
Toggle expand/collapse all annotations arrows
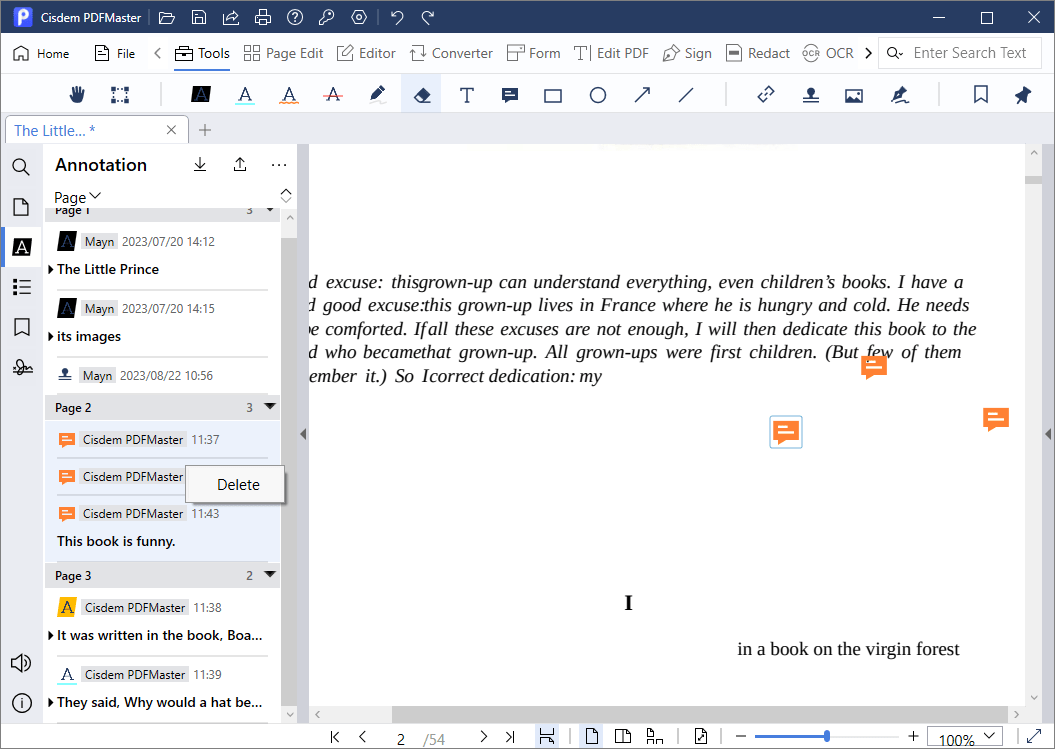pos(286,195)
